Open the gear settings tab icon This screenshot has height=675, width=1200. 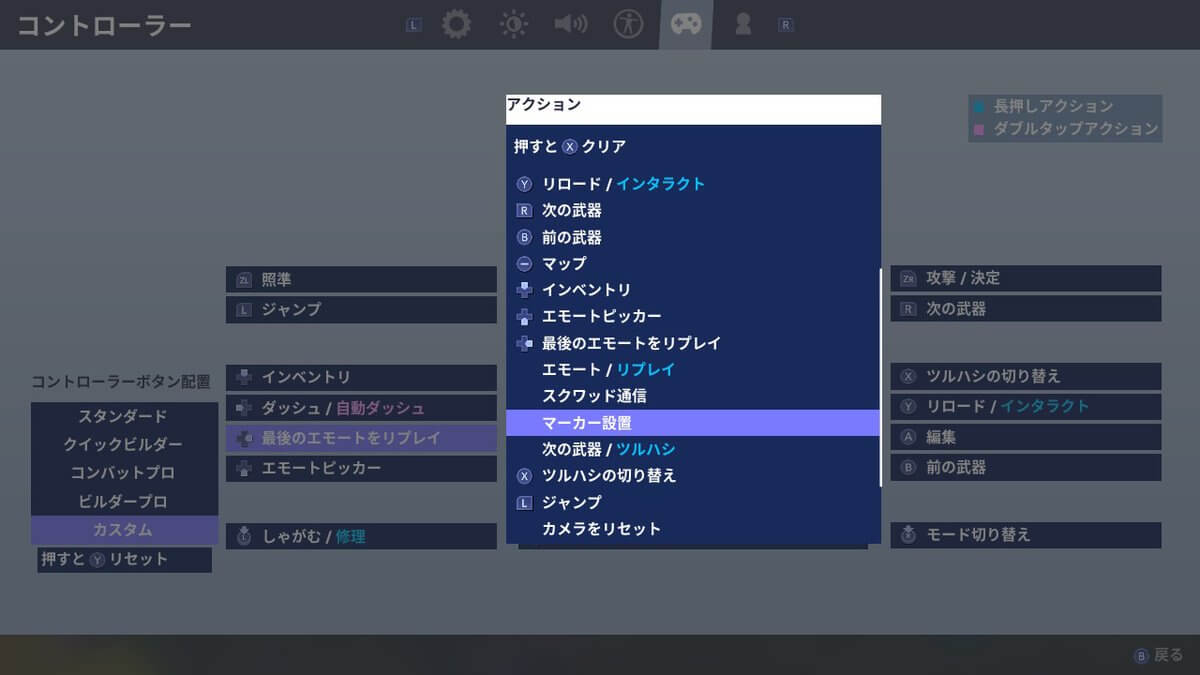pos(456,24)
